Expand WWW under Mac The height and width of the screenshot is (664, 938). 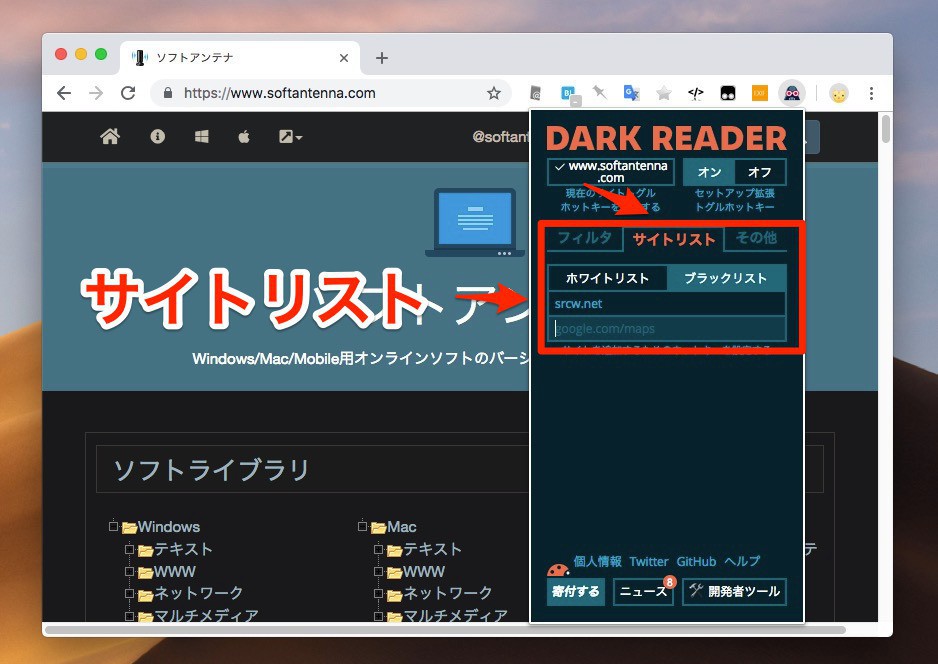click(x=378, y=571)
